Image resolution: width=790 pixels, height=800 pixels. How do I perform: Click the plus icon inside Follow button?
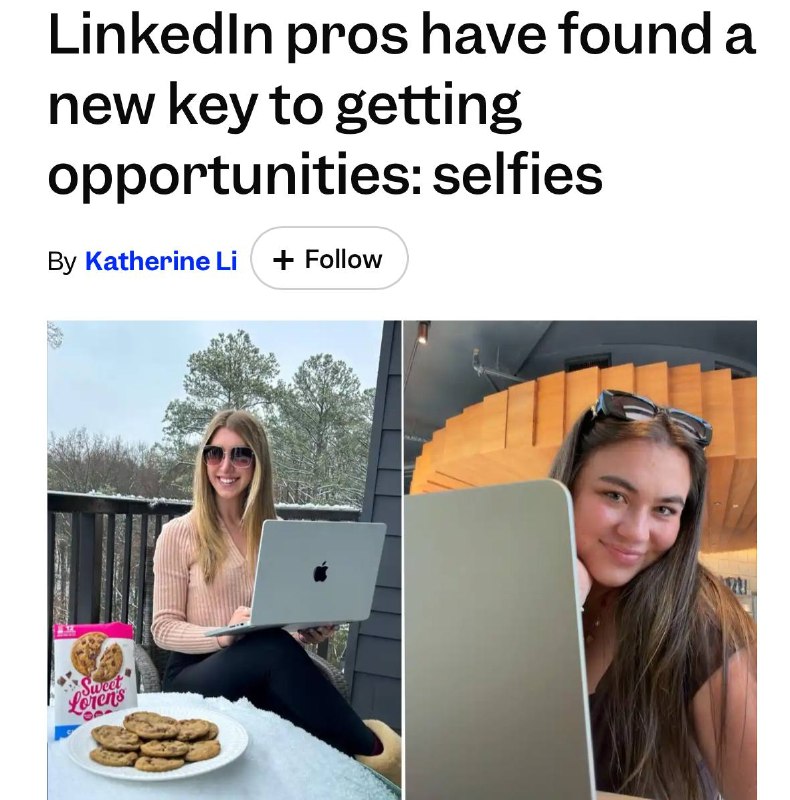[x=283, y=260]
